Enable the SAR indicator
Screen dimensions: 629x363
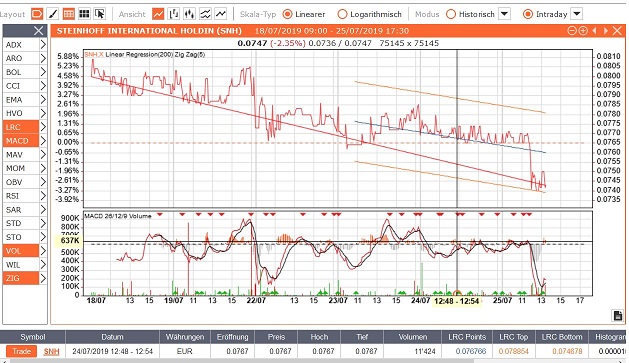pyautogui.click(x=21, y=210)
